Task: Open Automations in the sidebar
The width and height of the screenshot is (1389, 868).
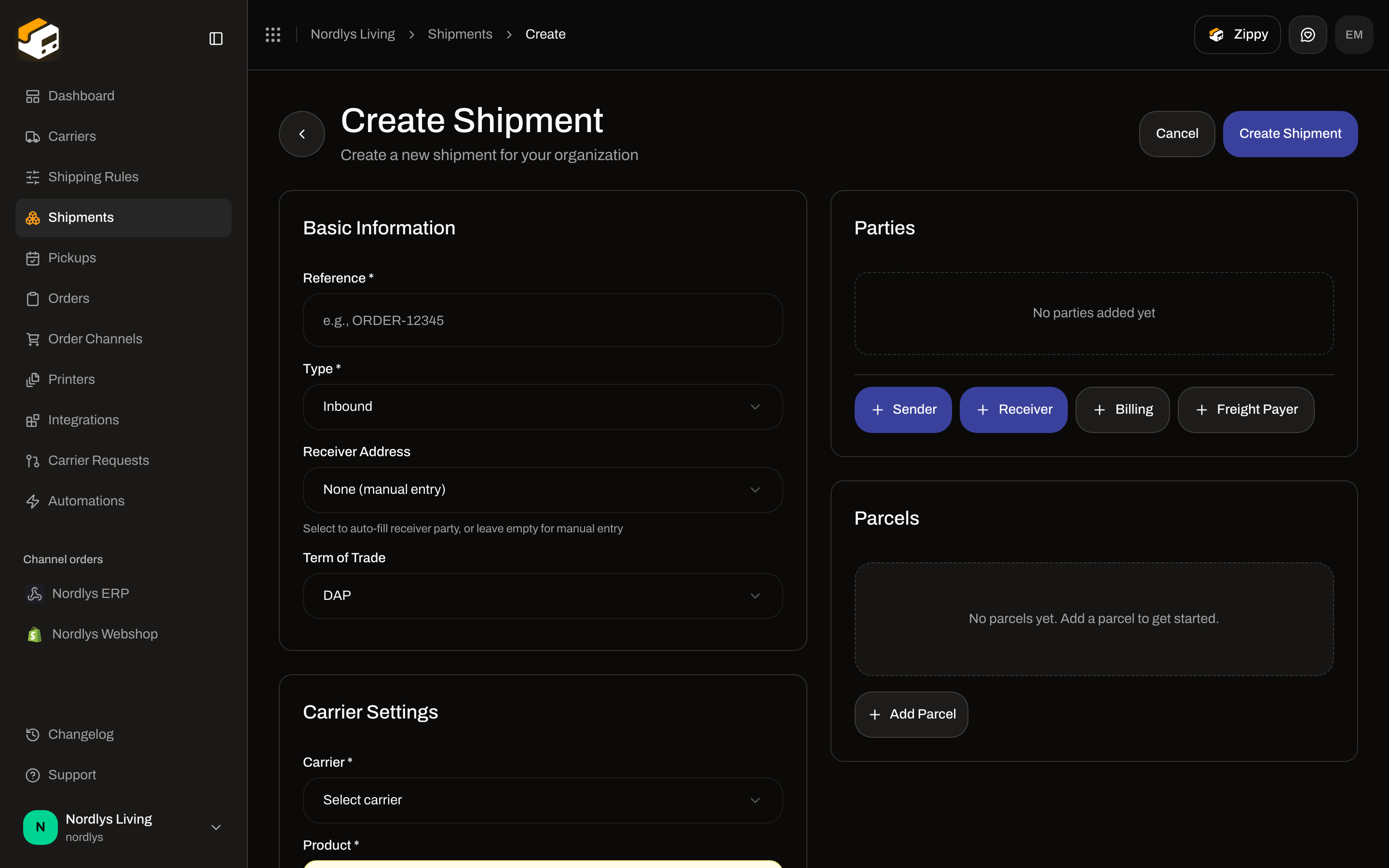Action: [x=123, y=501]
